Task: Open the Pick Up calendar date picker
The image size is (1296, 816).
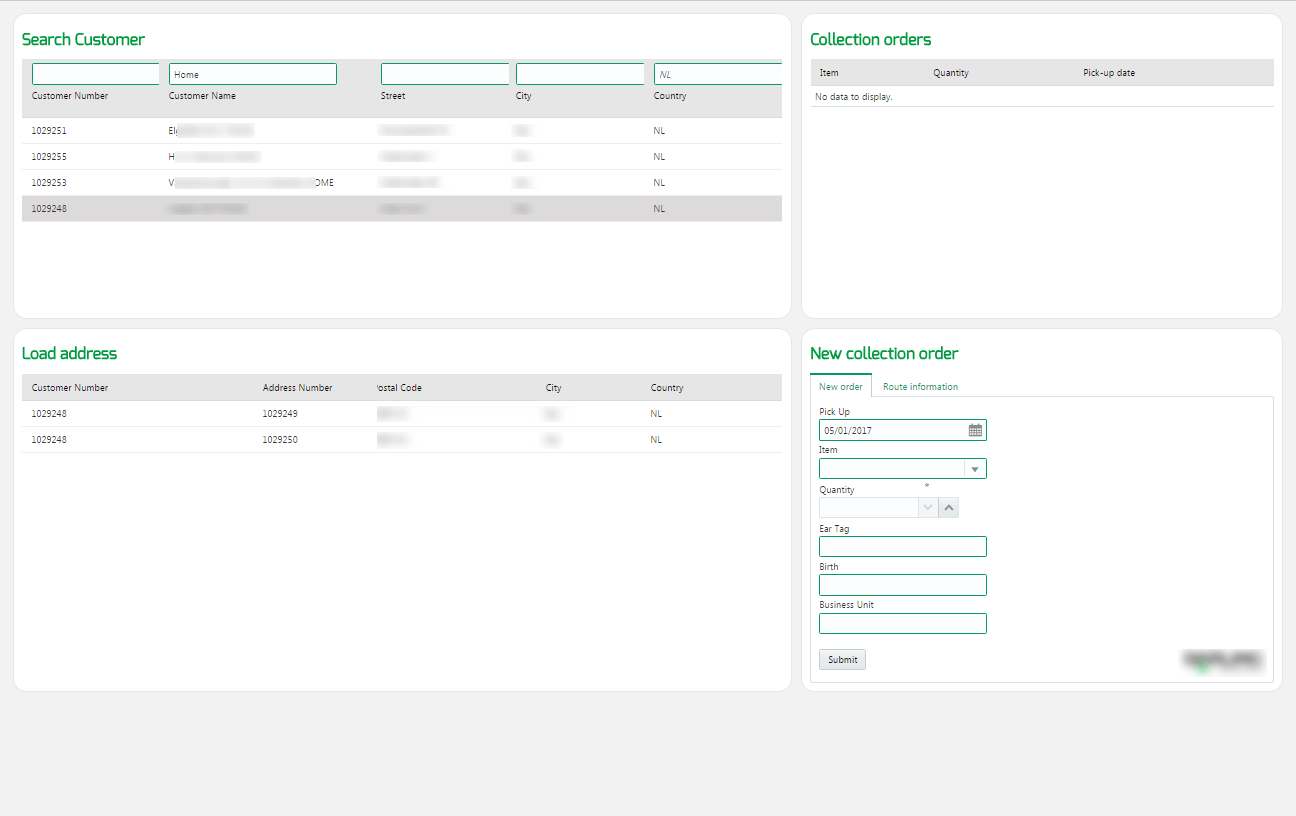Action: [x=975, y=430]
